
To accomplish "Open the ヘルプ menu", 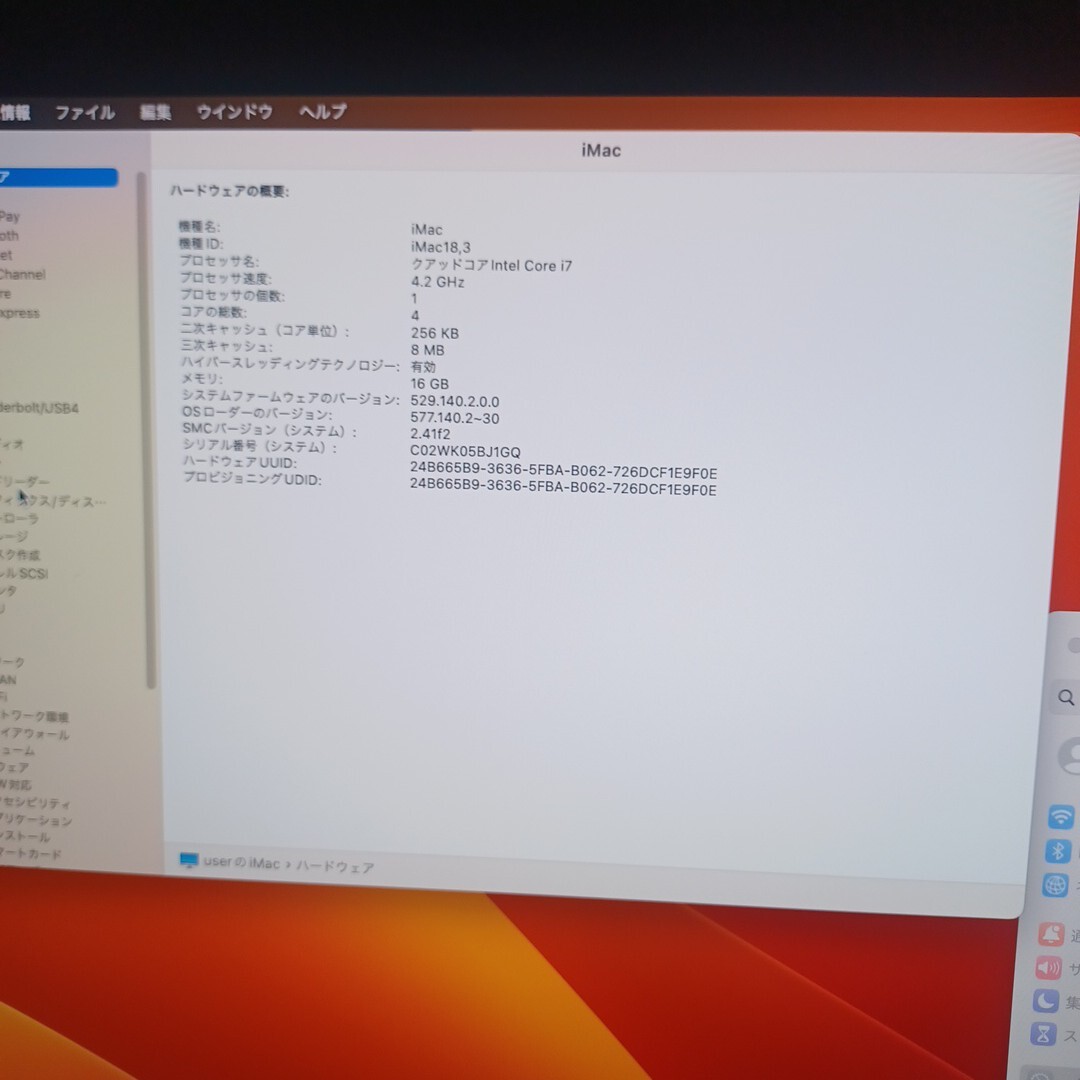I will pyautogui.click(x=322, y=111).
